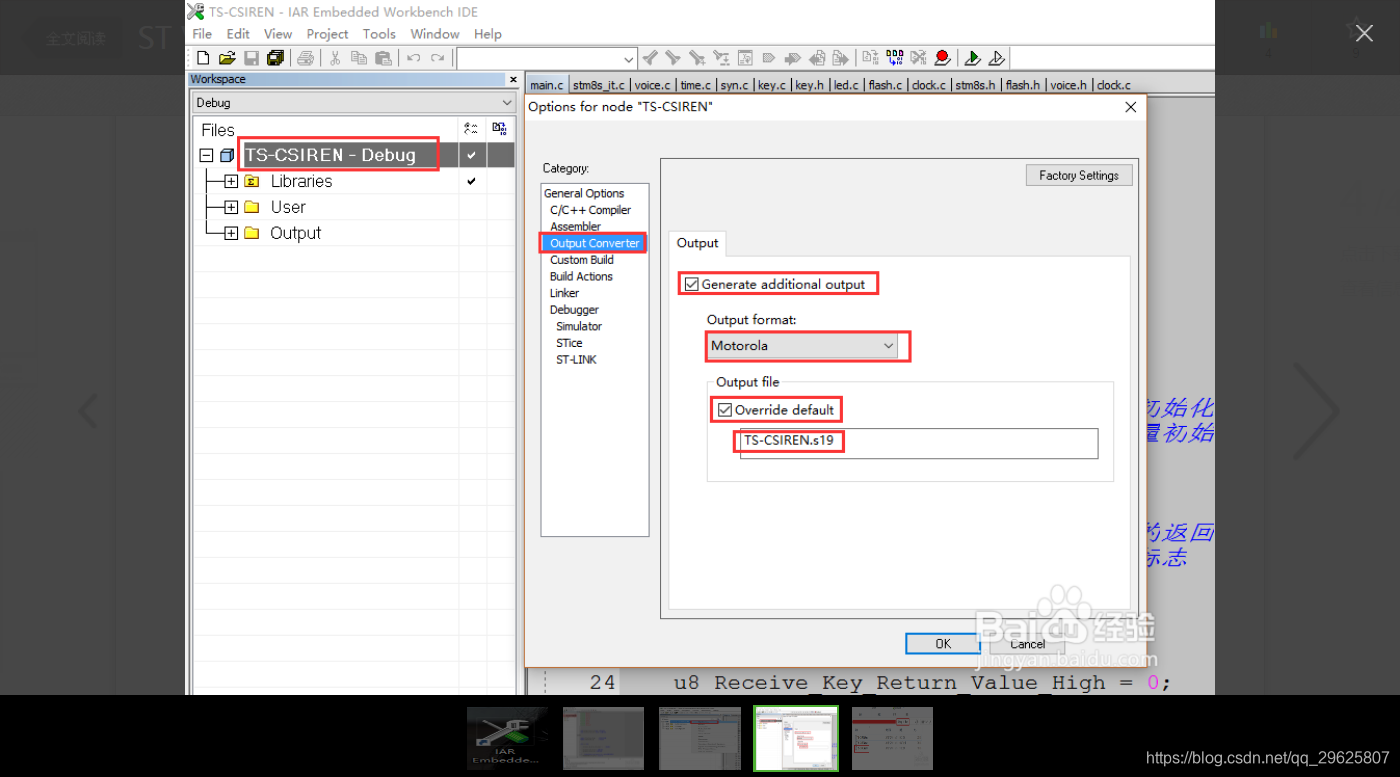Image resolution: width=1400 pixels, height=777 pixels.
Task: Click the IAR application icon in title bar
Action: (x=196, y=11)
